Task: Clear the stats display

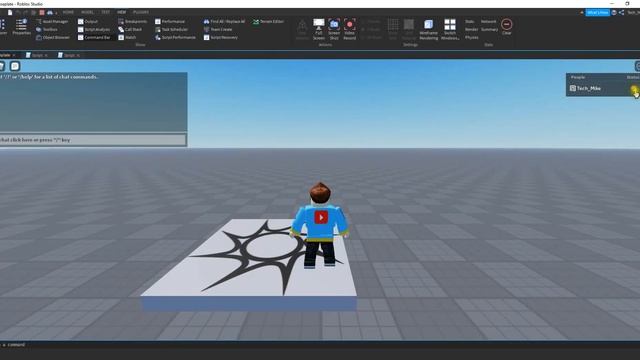Action: [x=507, y=27]
